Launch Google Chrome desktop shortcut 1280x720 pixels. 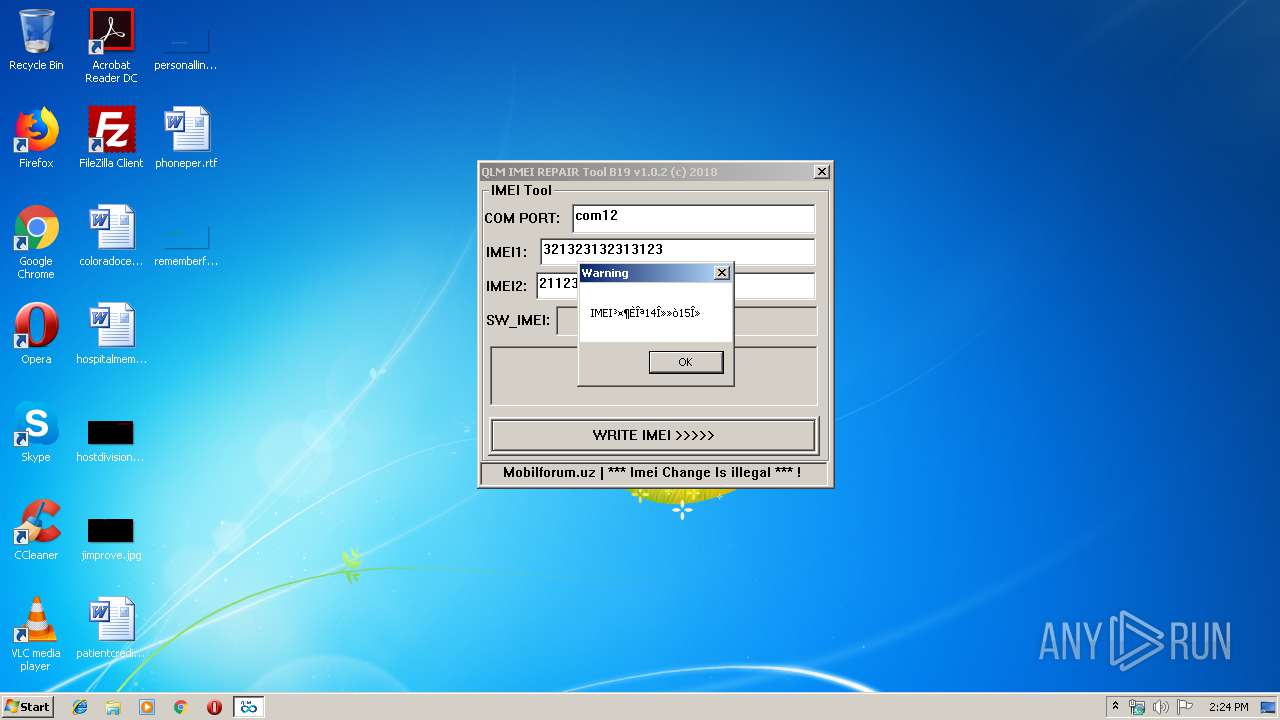click(x=36, y=242)
